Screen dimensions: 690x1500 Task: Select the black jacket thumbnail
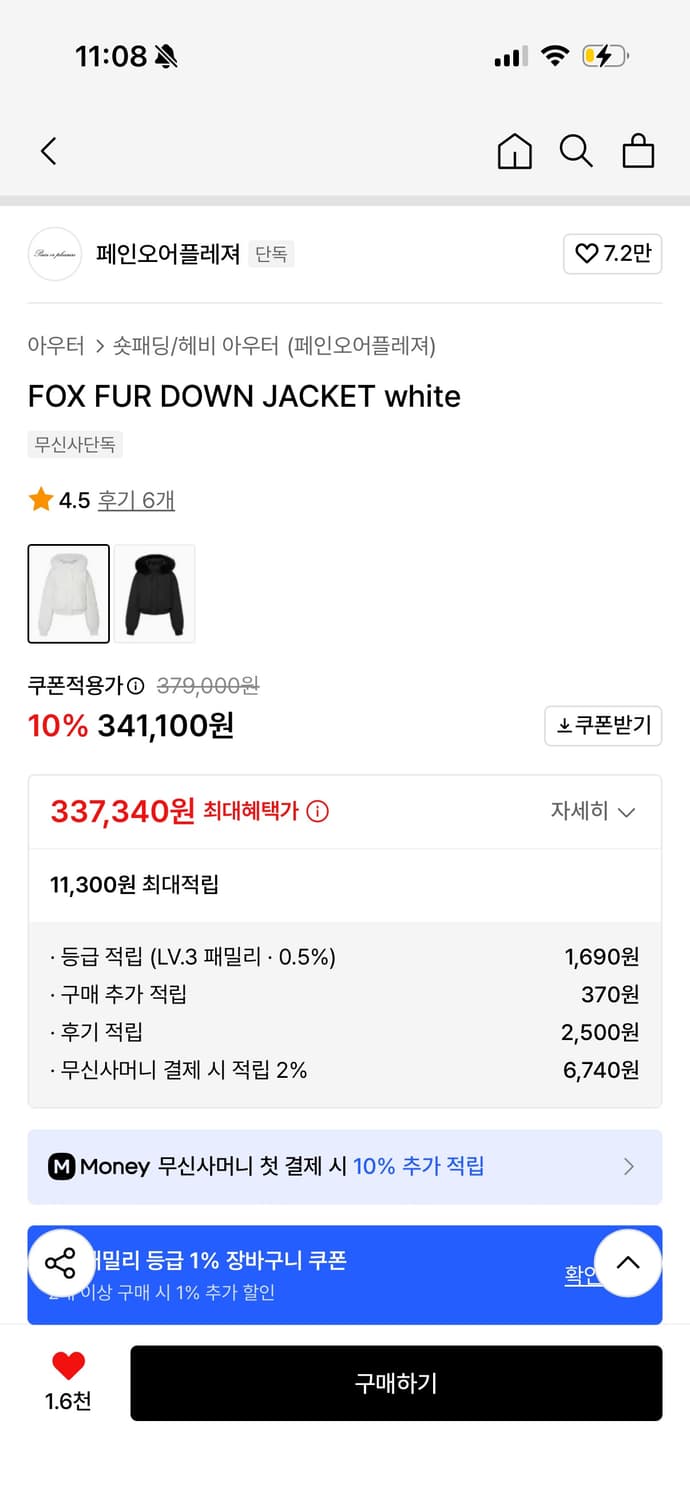click(x=154, y=593)
